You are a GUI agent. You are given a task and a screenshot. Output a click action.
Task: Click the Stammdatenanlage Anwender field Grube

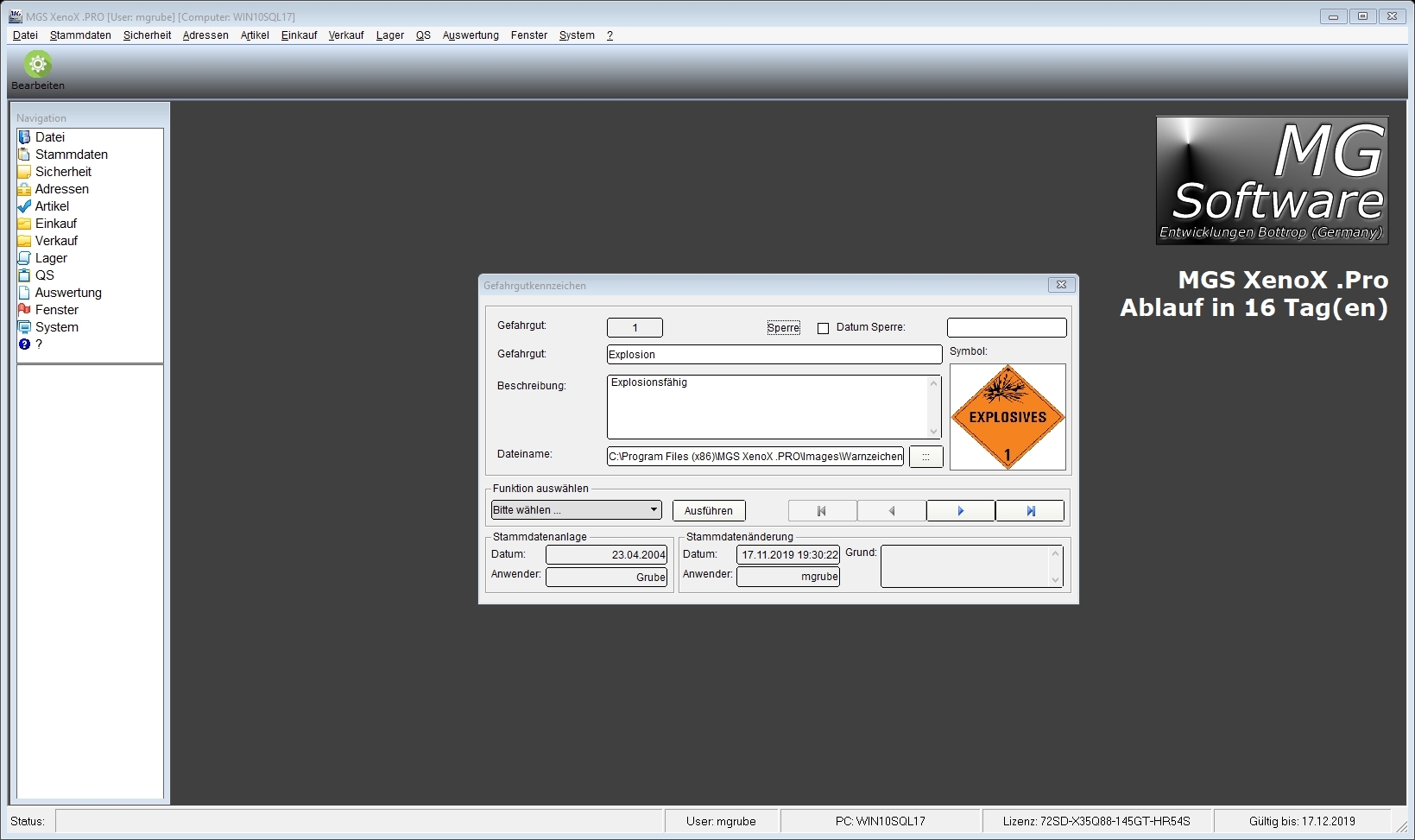(607, 578)
